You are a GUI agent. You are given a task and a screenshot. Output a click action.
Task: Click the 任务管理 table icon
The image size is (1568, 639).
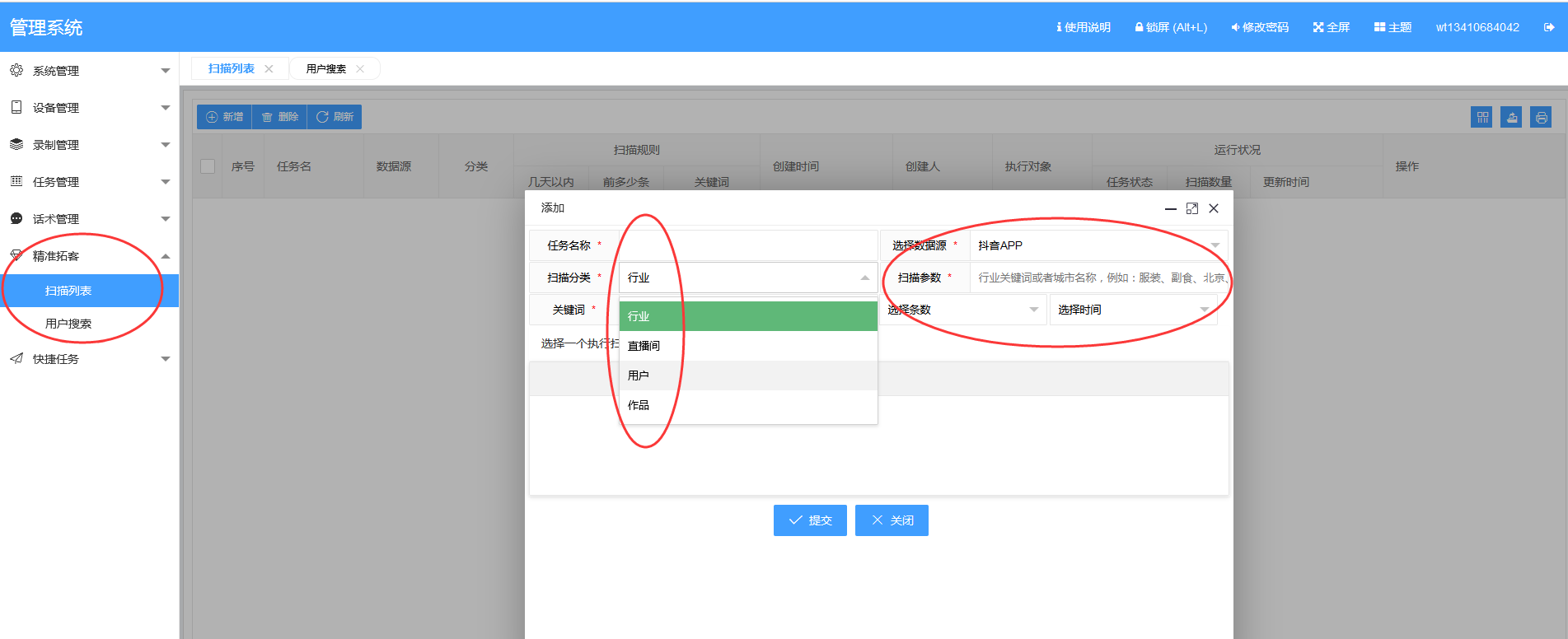click(16, 182)
